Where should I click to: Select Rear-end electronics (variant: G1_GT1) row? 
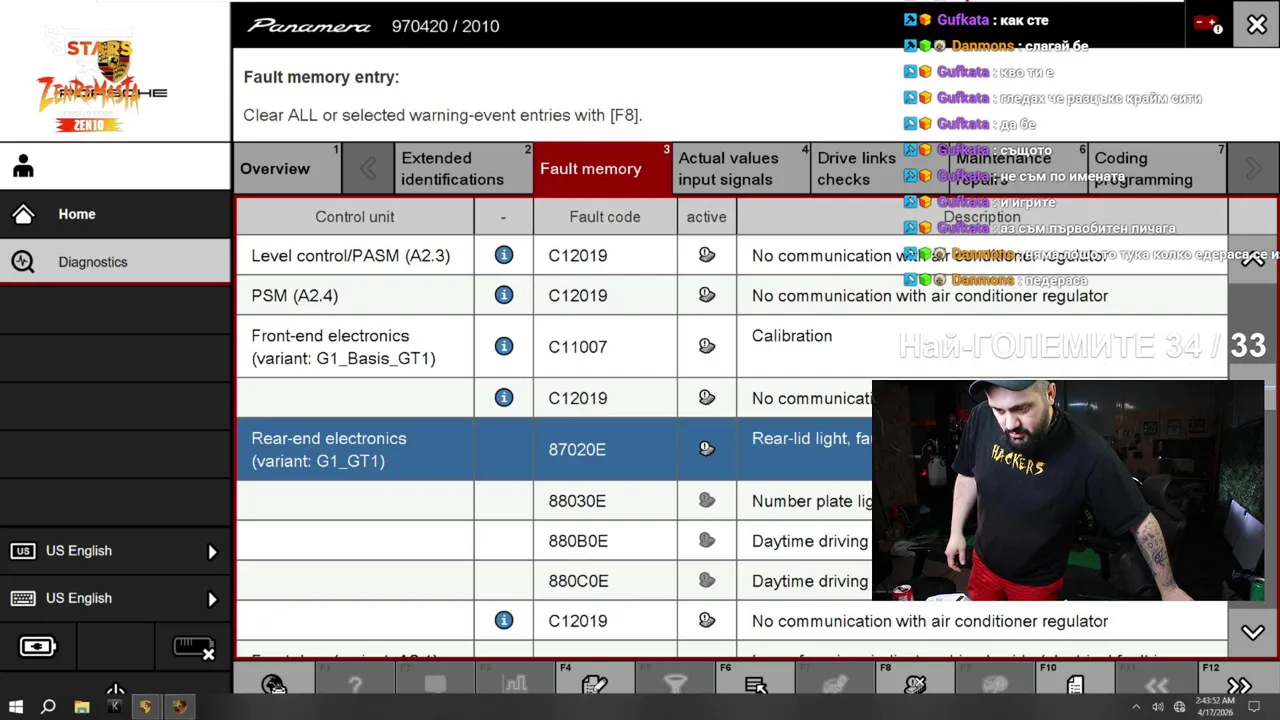(x=732, y=449)
